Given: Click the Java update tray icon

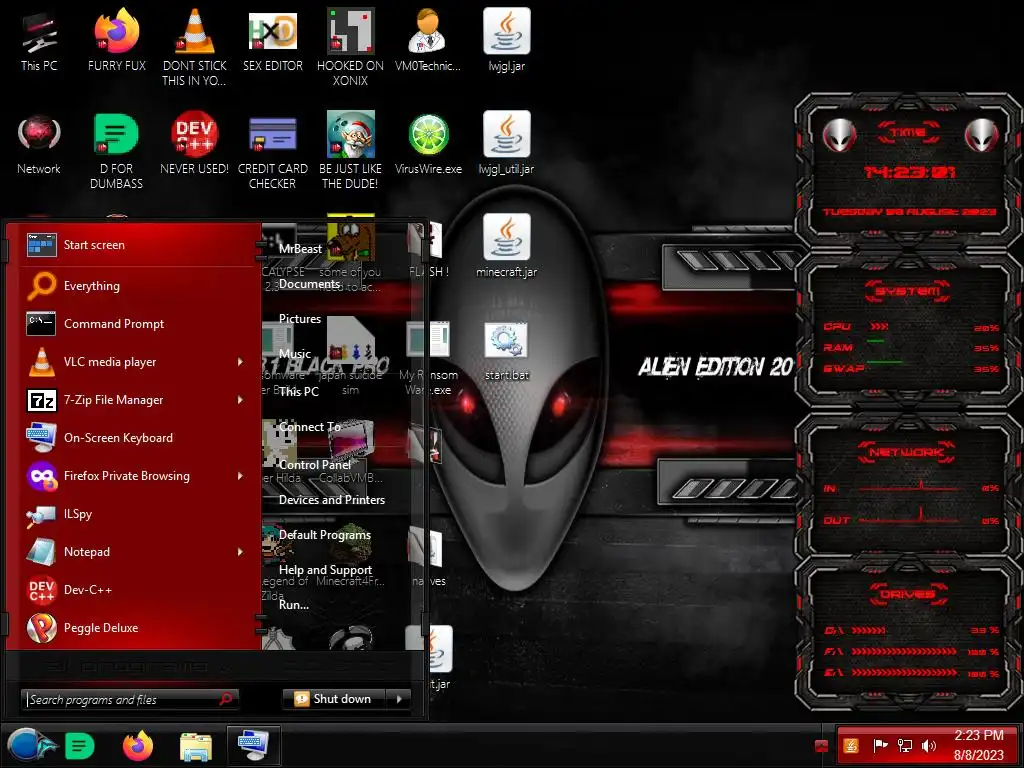Looking at the screenshot, I should [x=851, y=746].
